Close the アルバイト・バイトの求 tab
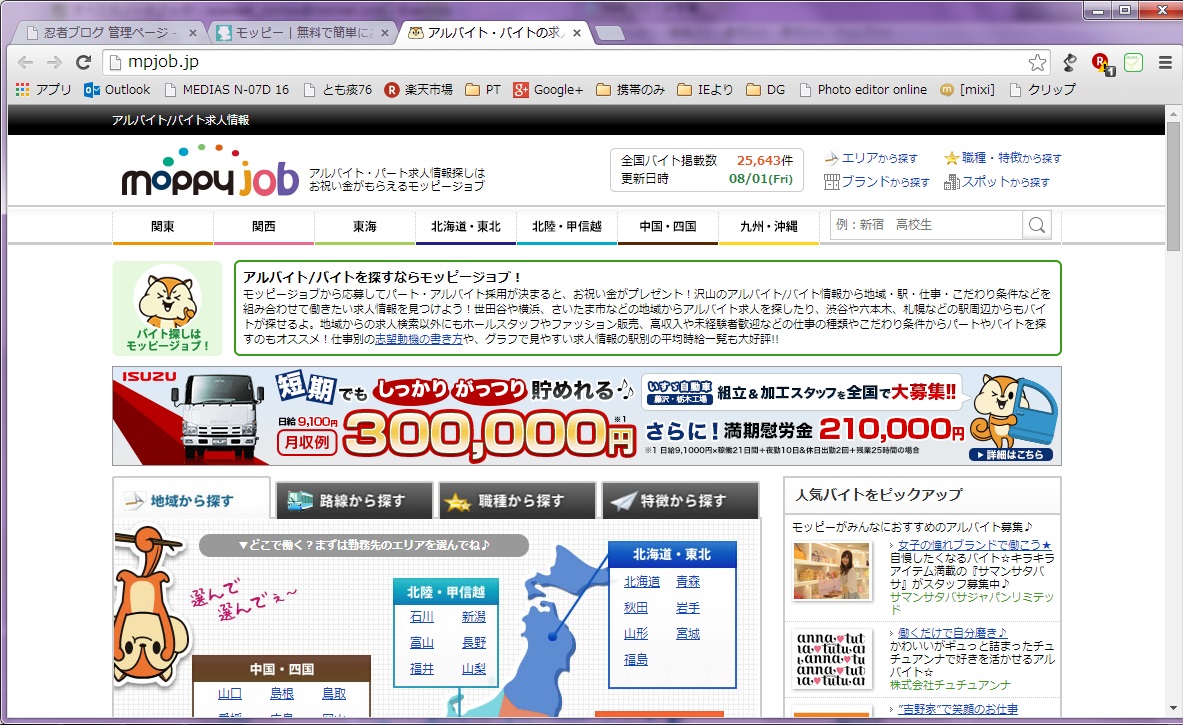The width and height of the screenshot is (1183, 725). coord(576,33)
